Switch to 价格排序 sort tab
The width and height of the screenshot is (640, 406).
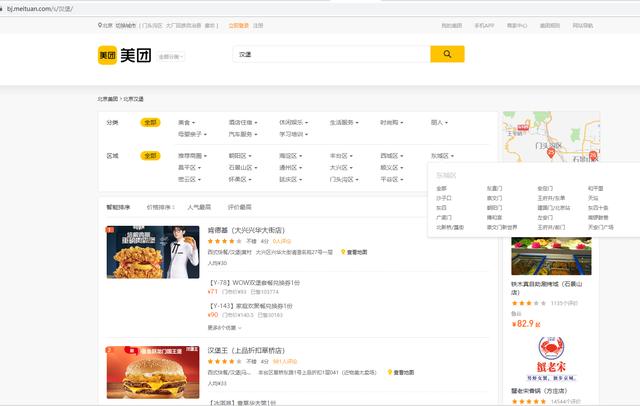pos(160,207)
